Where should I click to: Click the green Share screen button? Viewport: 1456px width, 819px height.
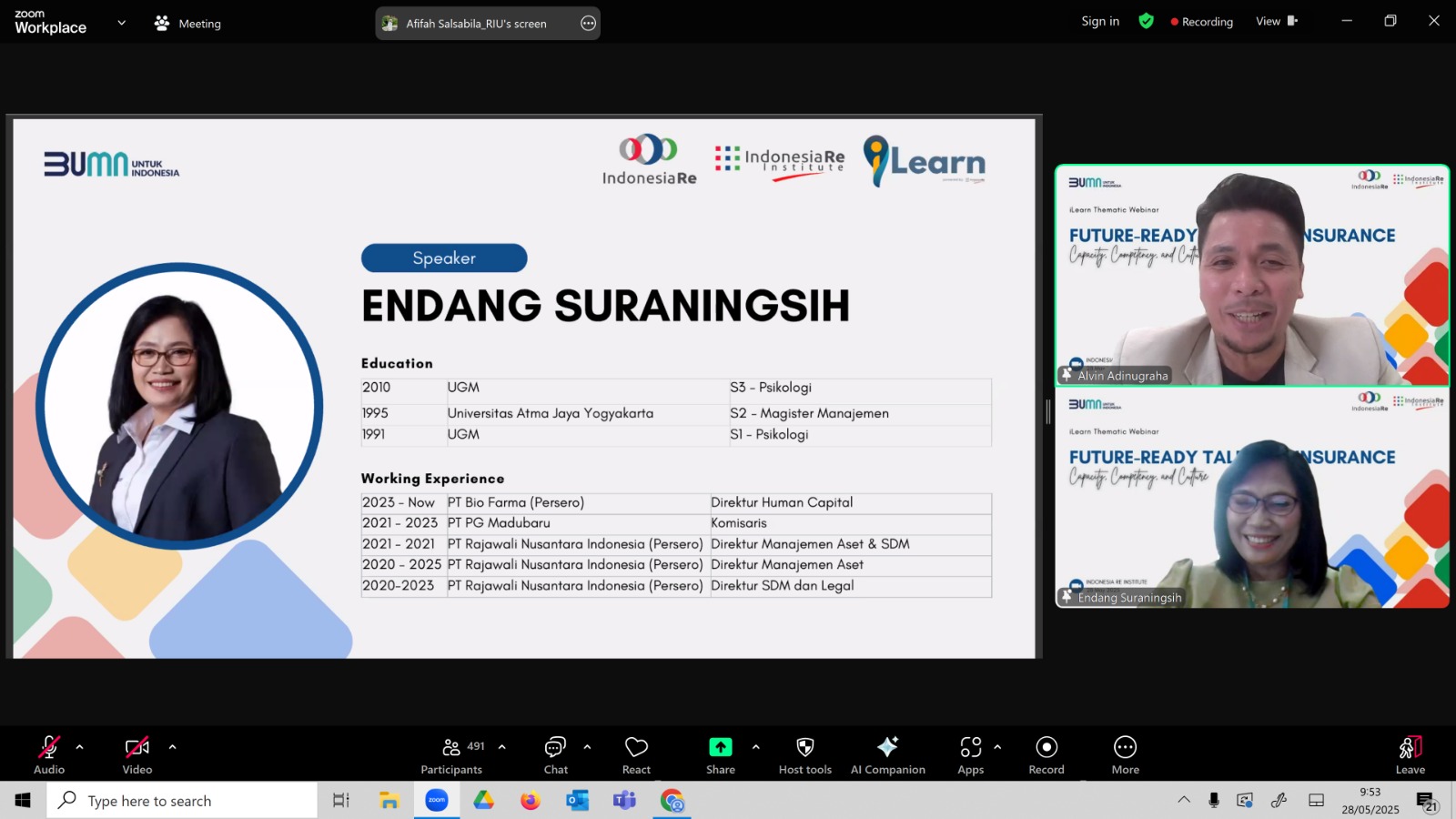(720, 755)
